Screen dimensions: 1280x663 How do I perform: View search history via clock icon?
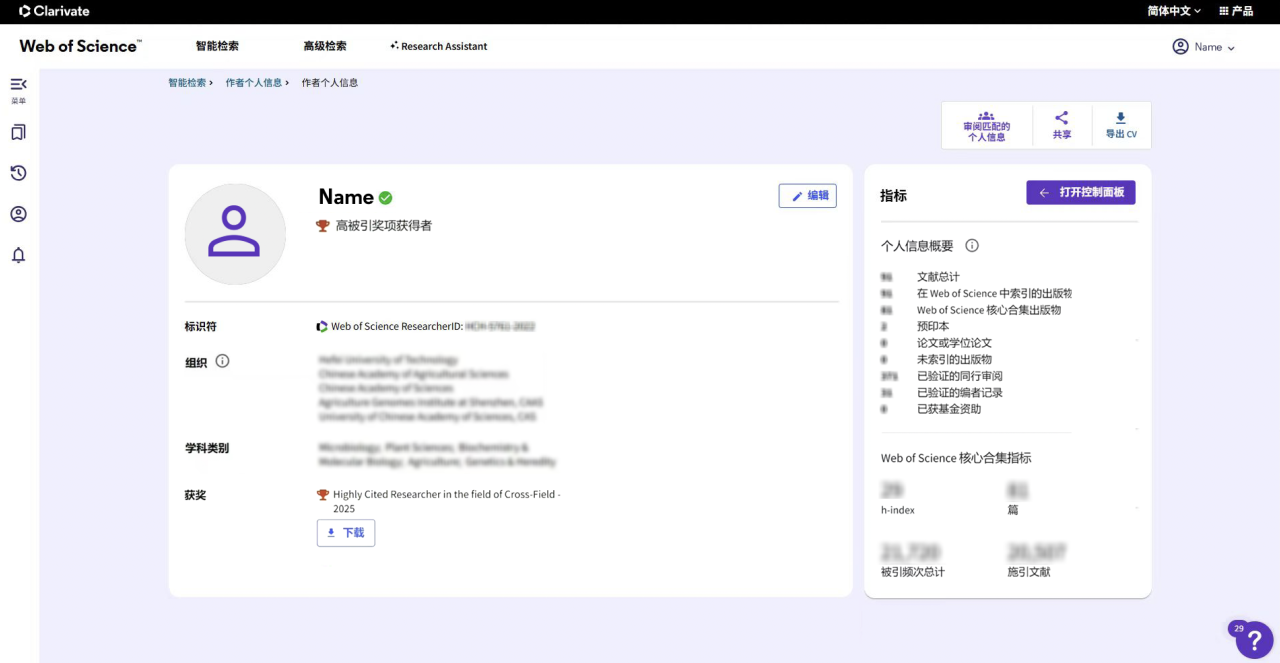[18, 173]
